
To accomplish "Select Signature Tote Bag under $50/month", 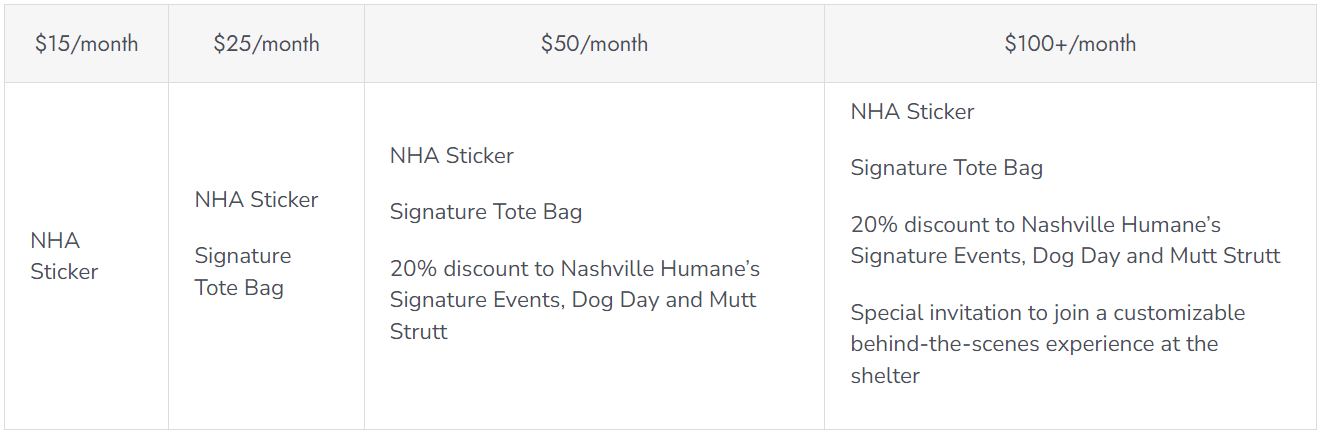I will pos(485,212).
